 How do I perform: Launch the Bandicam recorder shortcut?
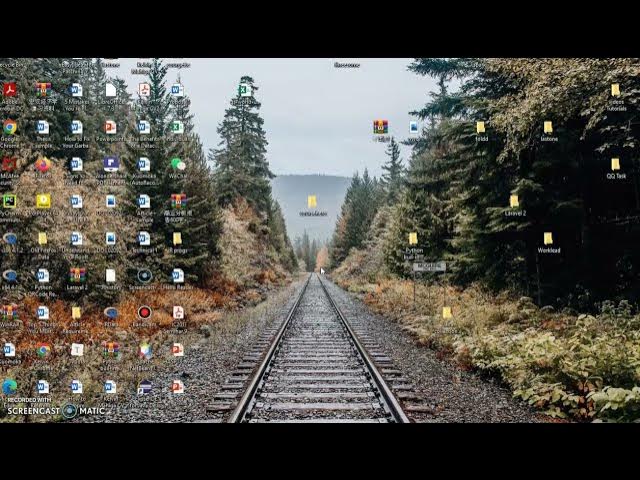click(x=144, y=312)
